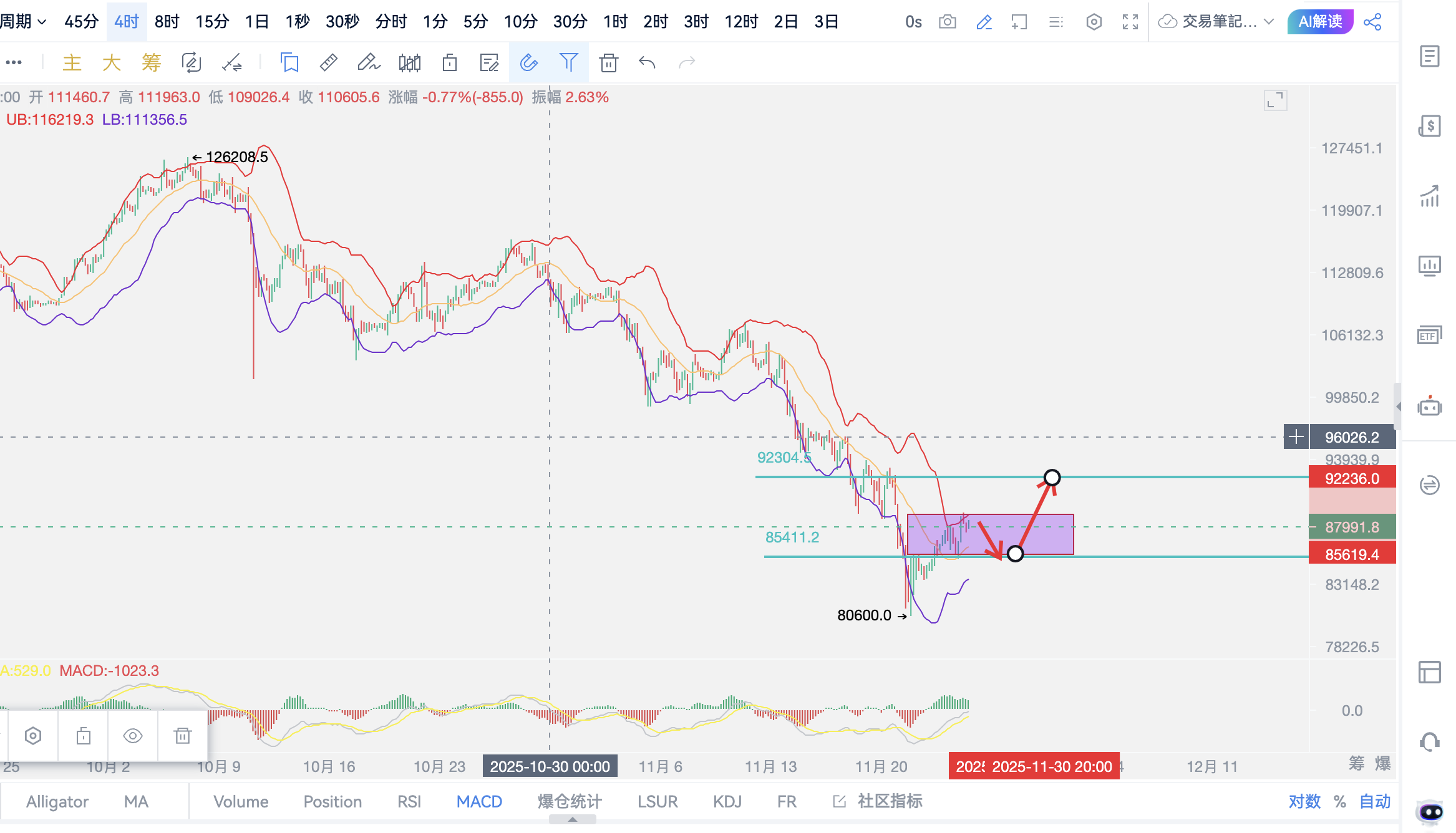Enter fullscreen chart mode

point(1130,22)
